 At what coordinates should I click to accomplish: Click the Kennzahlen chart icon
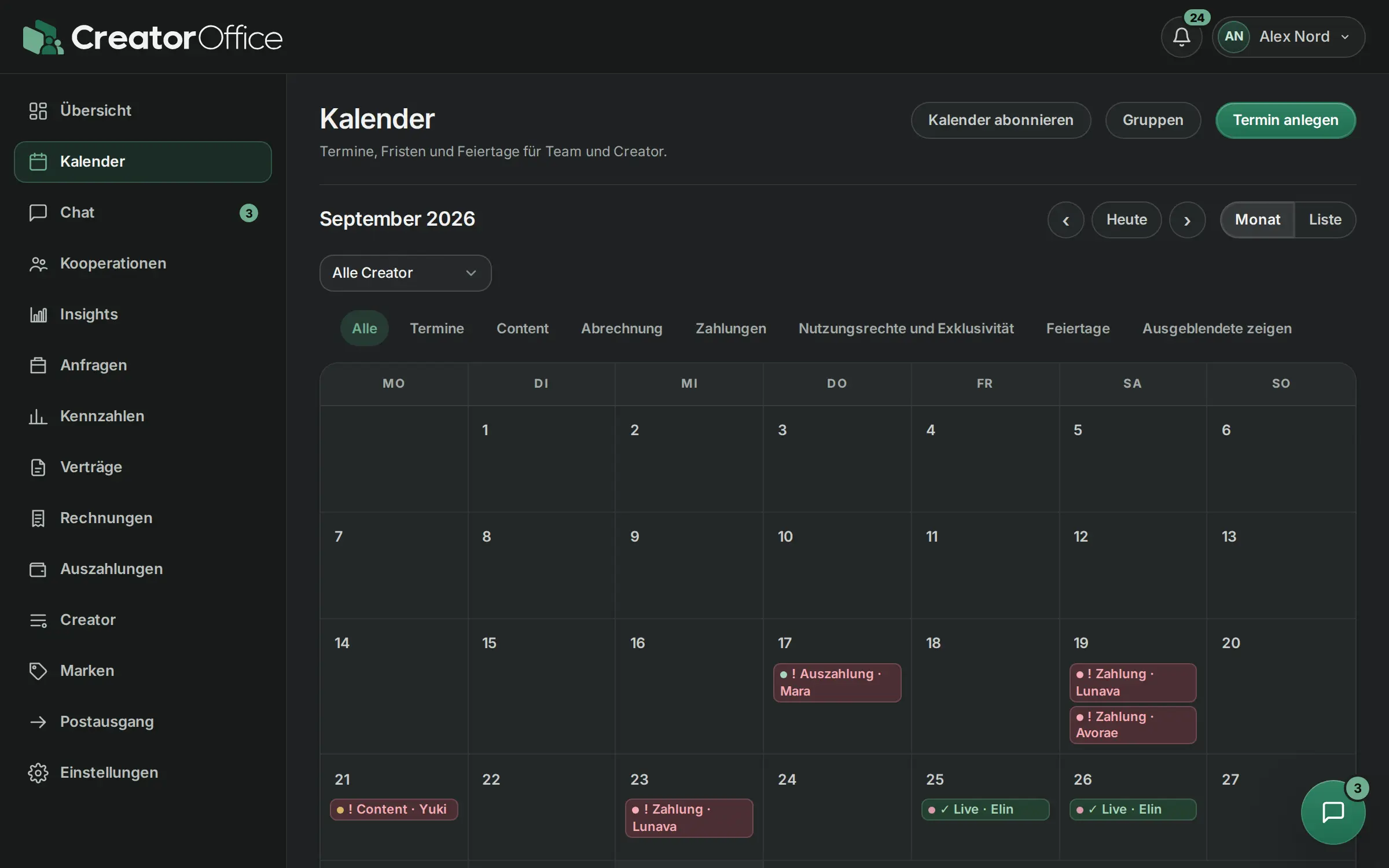38,416
